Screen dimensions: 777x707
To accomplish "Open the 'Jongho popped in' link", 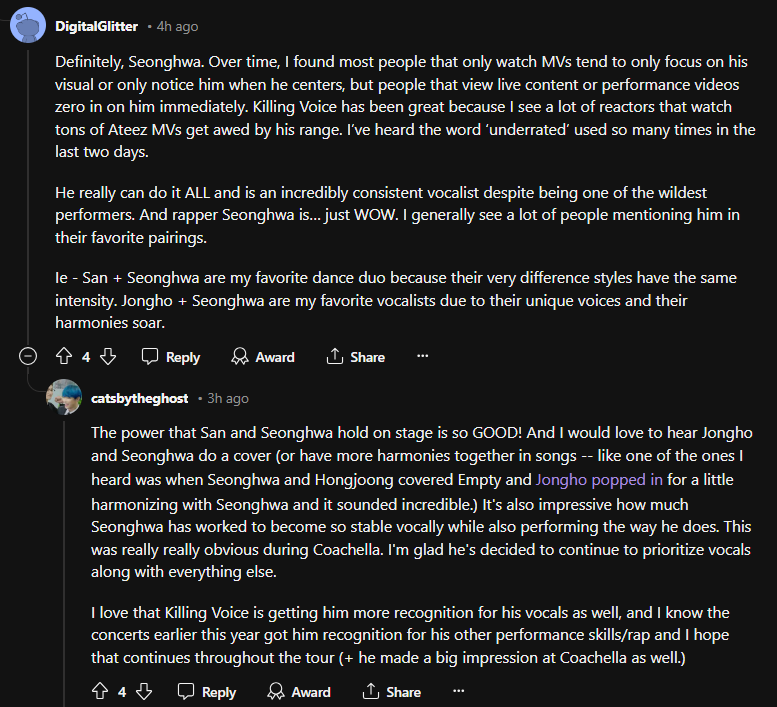I will click(585, 481).
